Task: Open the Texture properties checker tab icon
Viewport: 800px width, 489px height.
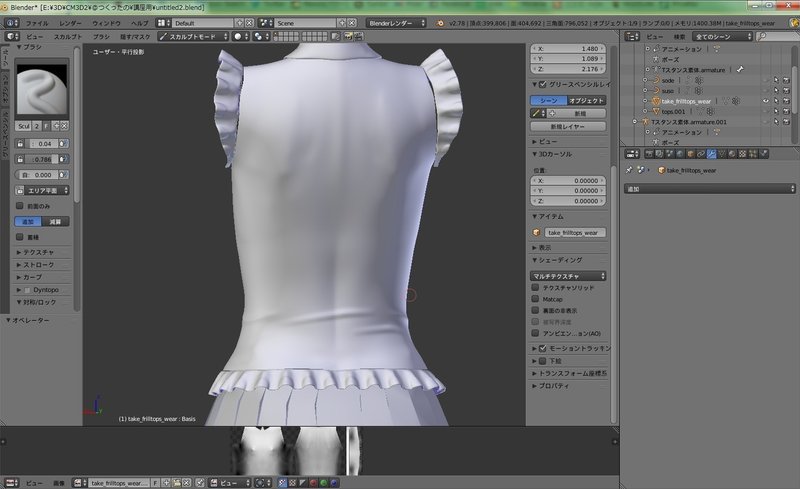Action: pos(742,154)
